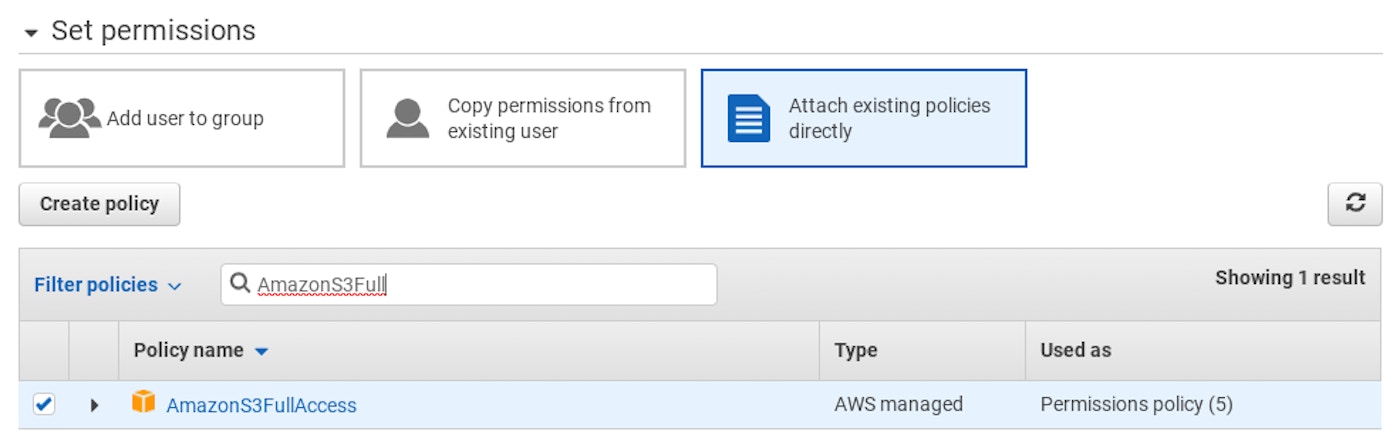Click the orange AWS managed policy box icon
Screen dimensions: 1400x448
(x=144, y=403)
